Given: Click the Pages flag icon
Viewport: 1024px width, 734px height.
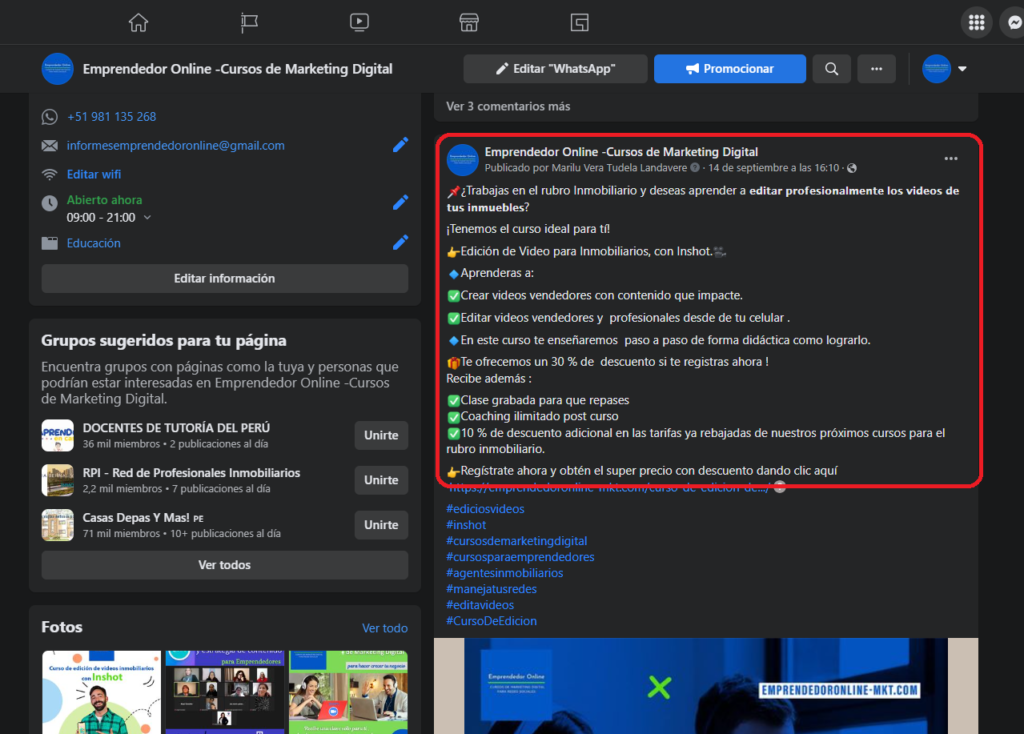Looking at the screenshot, I should (x=249, y=22).
